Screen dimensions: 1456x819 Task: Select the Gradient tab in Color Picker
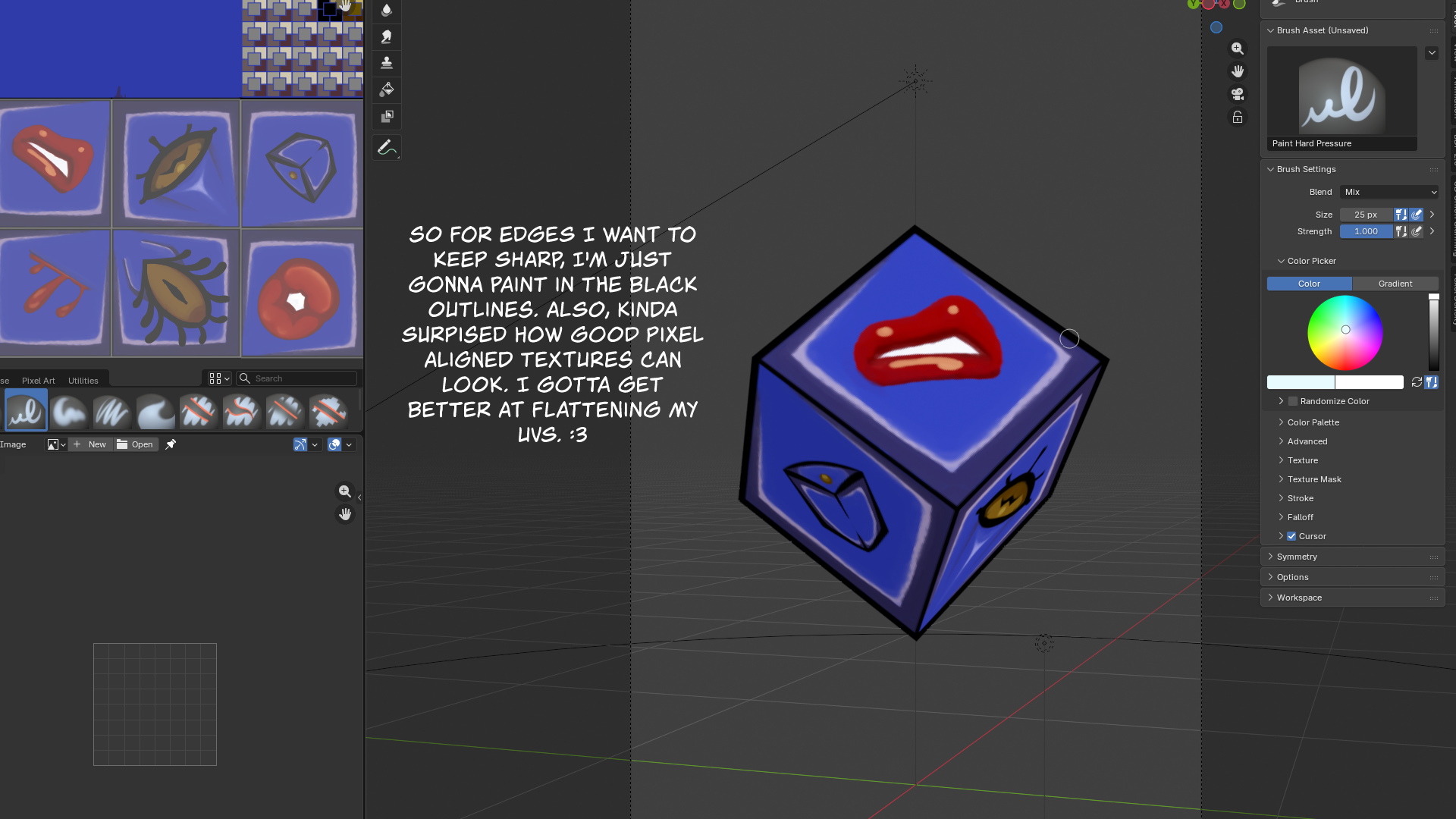pos(1395,284)
